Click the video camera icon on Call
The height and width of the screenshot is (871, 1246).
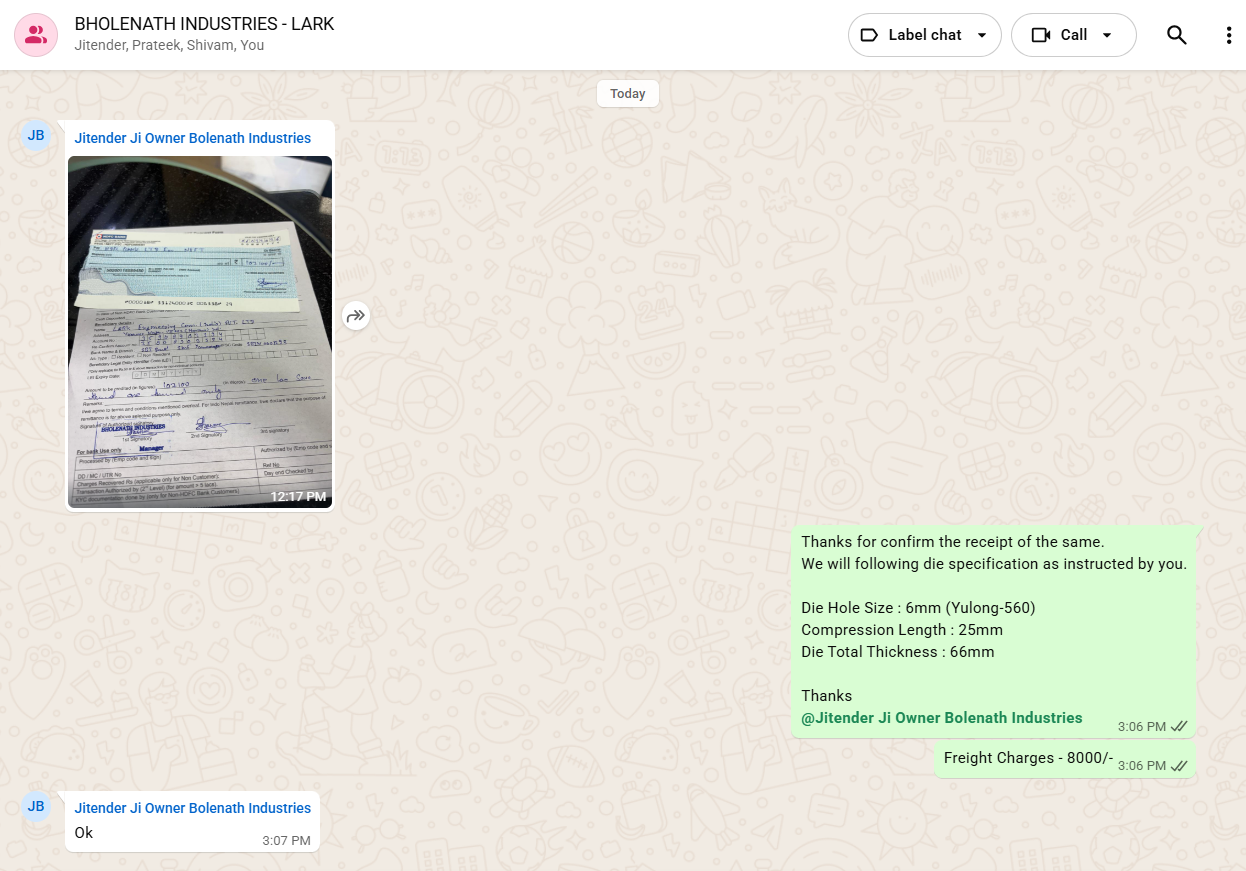[x=1041, y=35]
